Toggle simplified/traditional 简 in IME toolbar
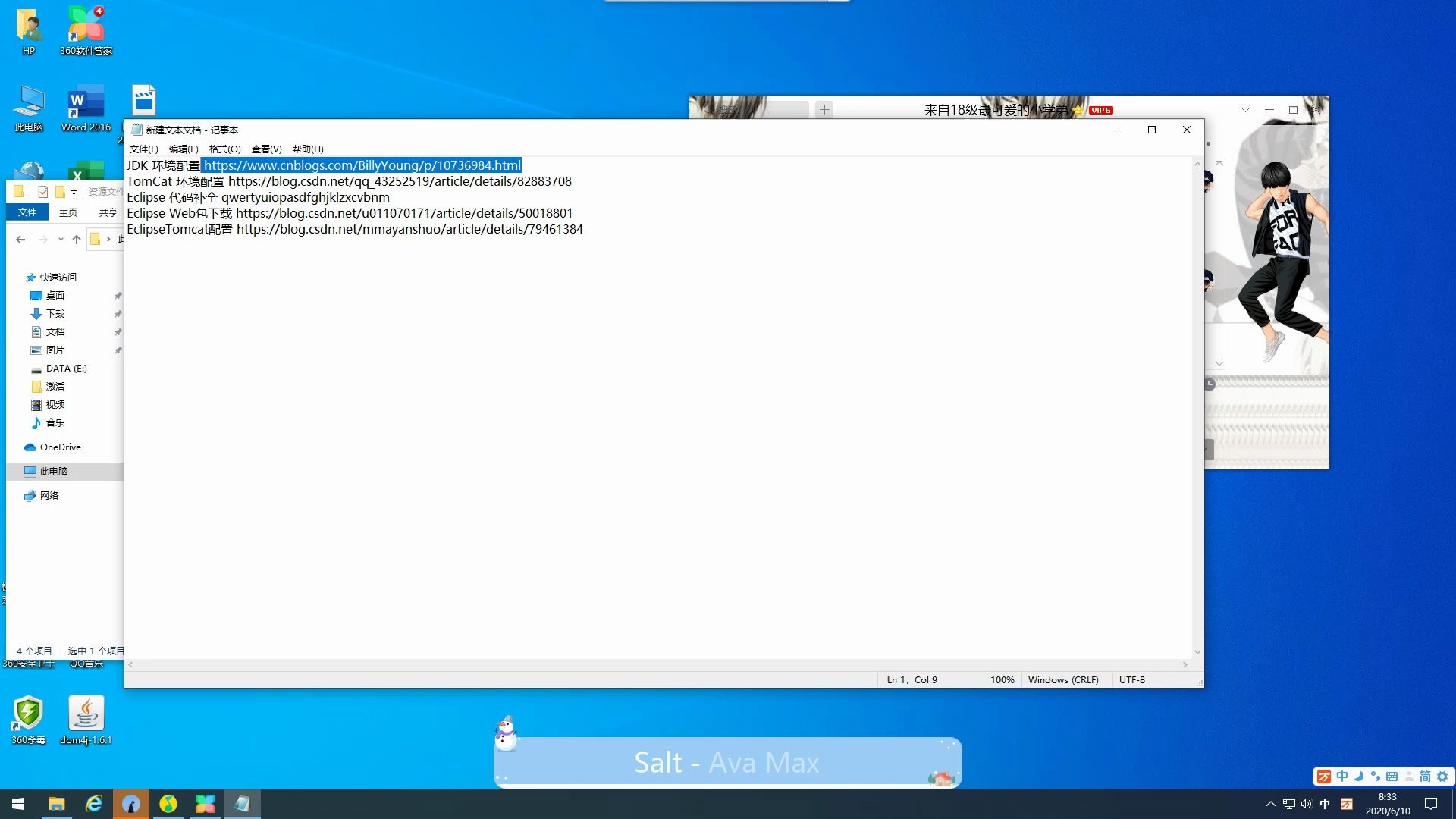Image resolution: width=1456 pixels, height=819 pixels. click(x=1425, y=777)
